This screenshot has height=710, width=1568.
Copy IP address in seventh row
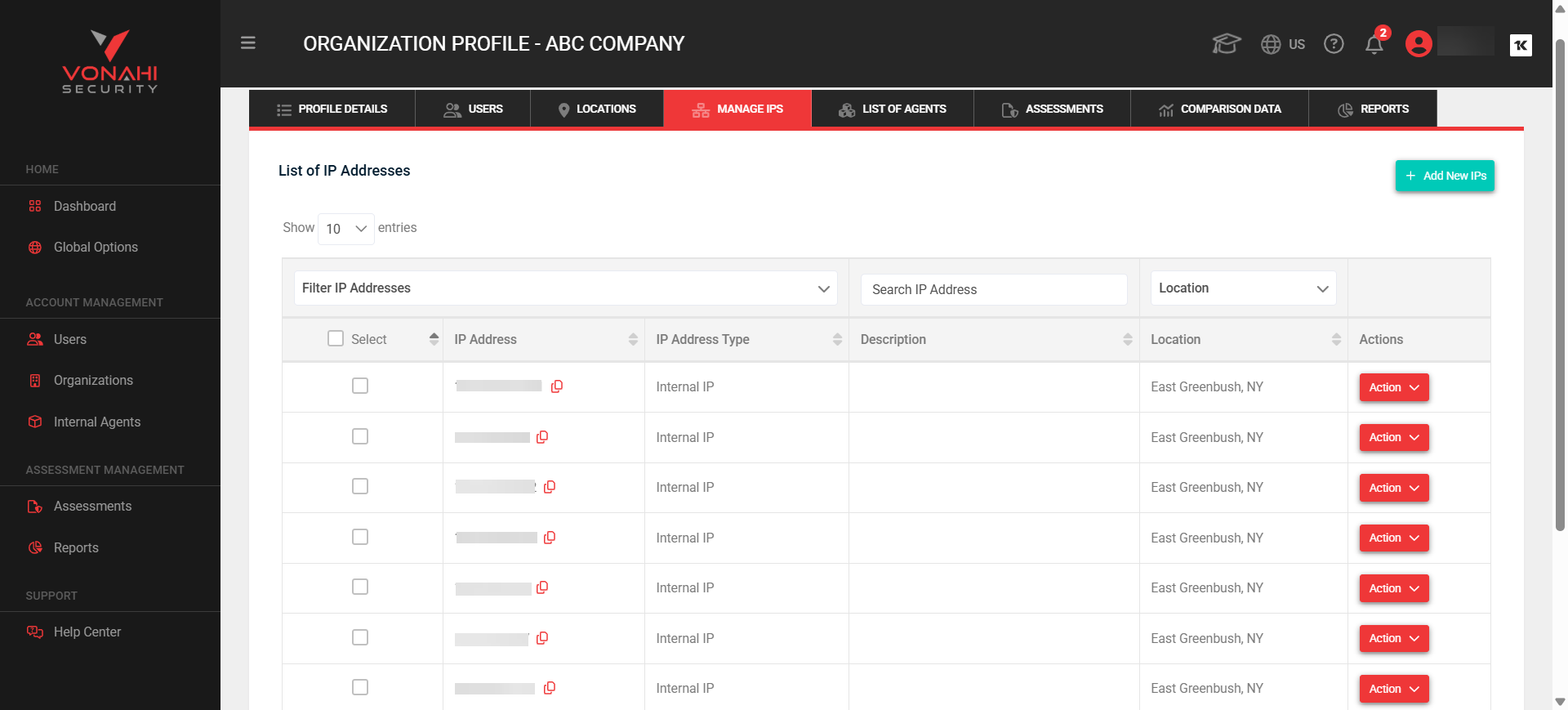click(x=550, y=688)
